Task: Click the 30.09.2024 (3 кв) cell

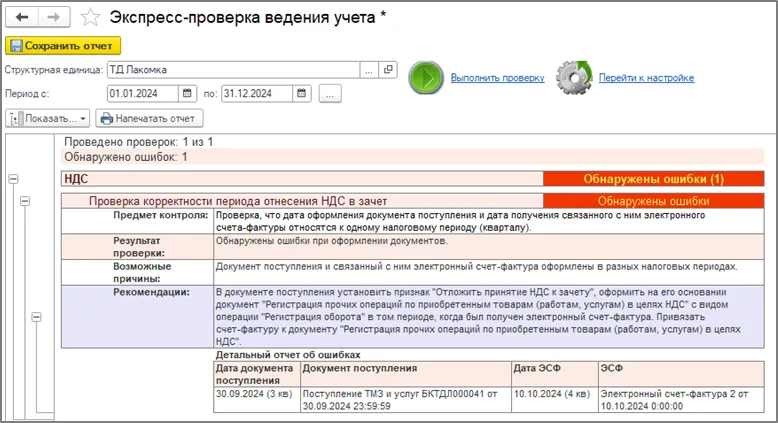Action: 257,400
